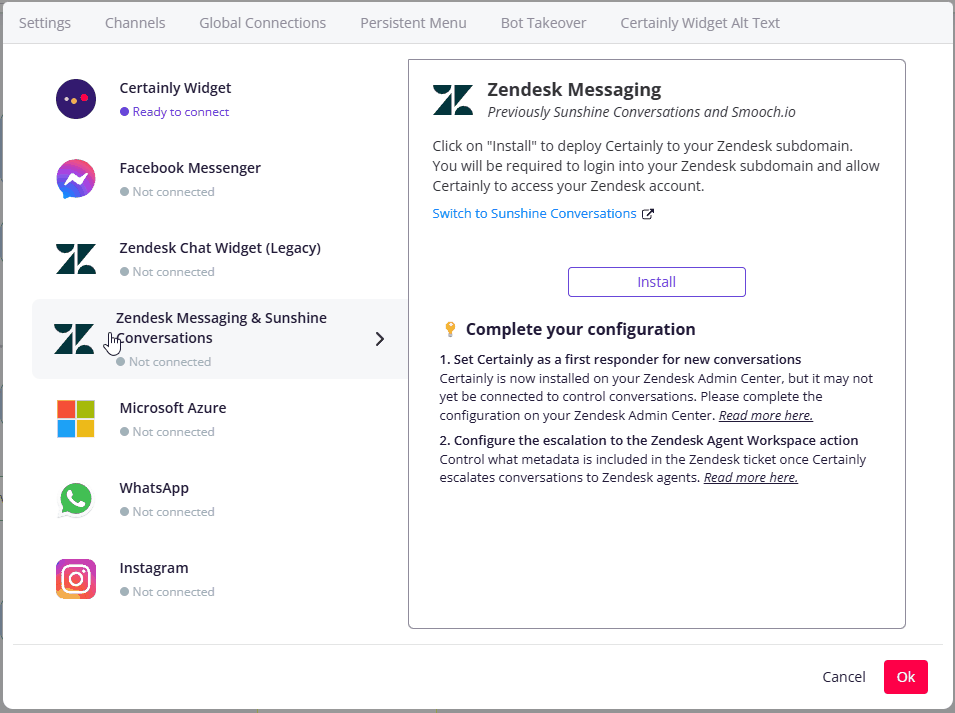The width and height of the screenshot is (955, 713).
Task: Open the Bot Takeover tab
Action: [x=543, y=22]
